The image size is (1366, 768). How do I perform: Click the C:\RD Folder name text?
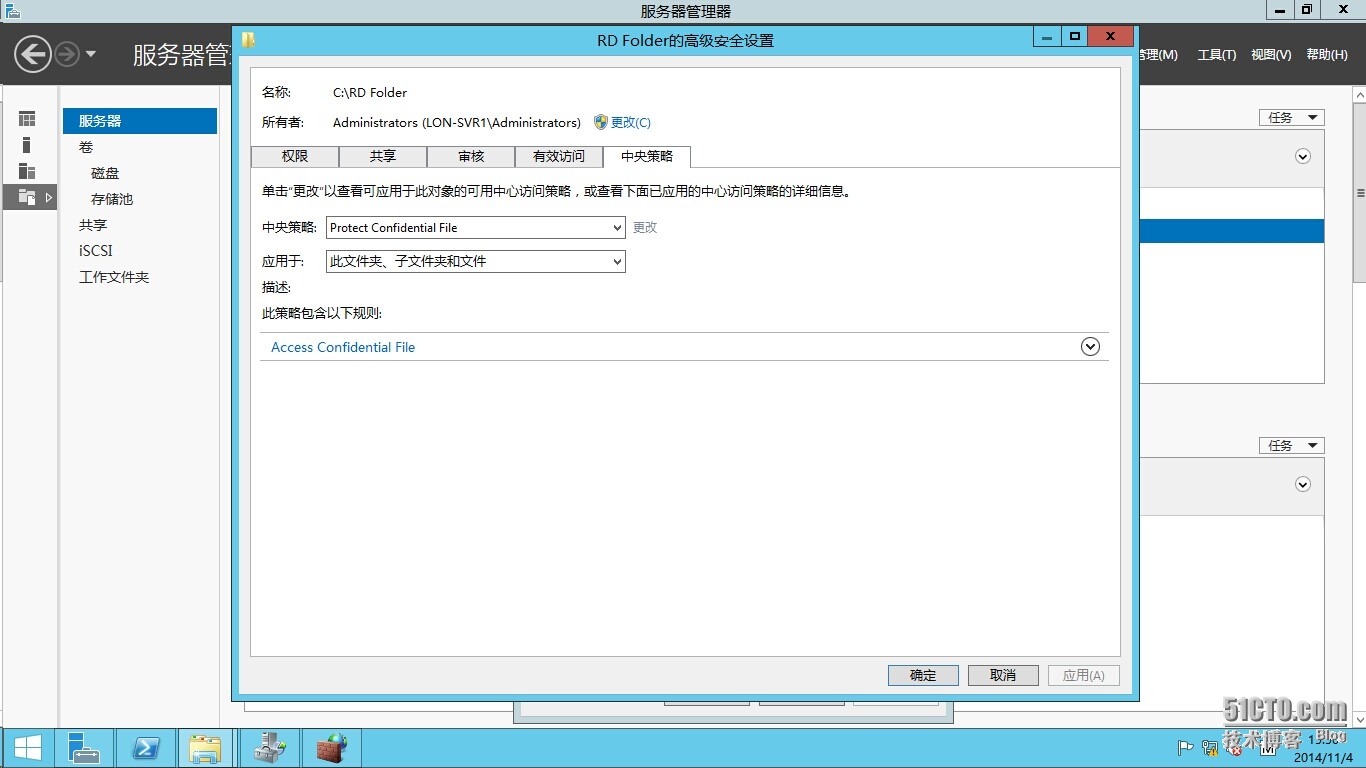[x=370, y=92]
